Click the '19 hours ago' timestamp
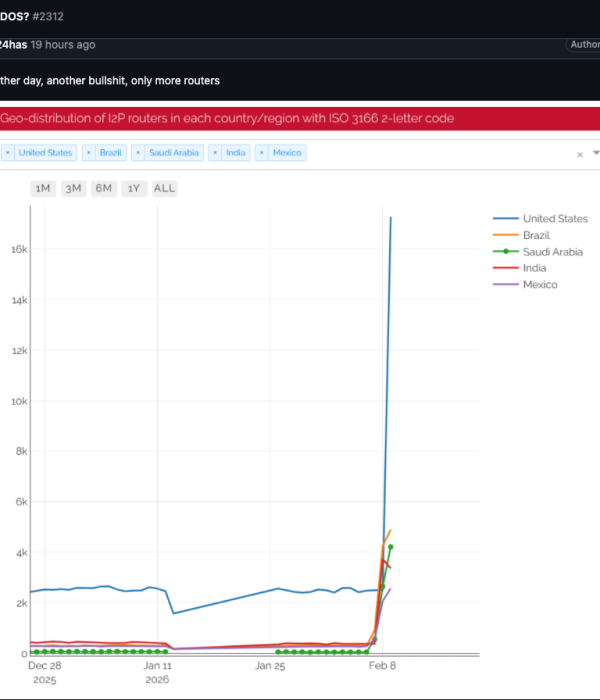This screenshot has height=700, width=600. point(63,45)
